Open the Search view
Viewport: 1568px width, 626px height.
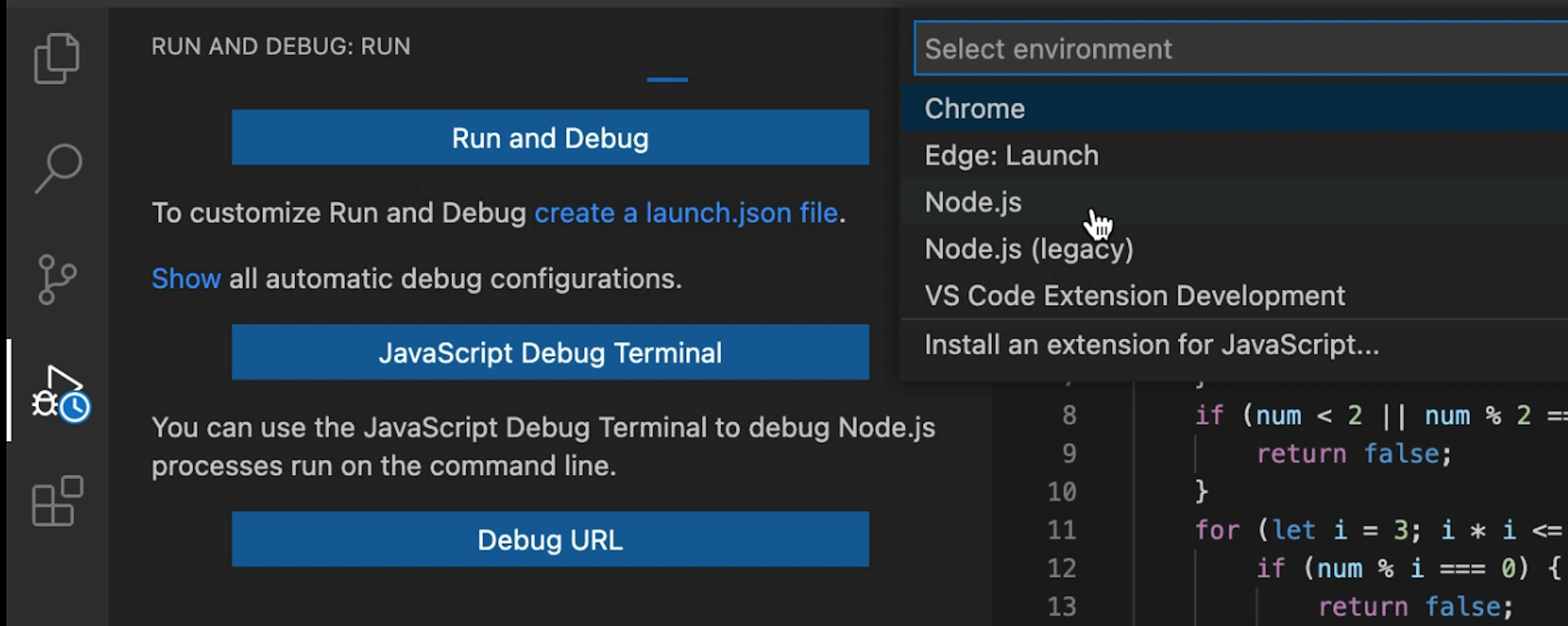(x=58, y=169)
